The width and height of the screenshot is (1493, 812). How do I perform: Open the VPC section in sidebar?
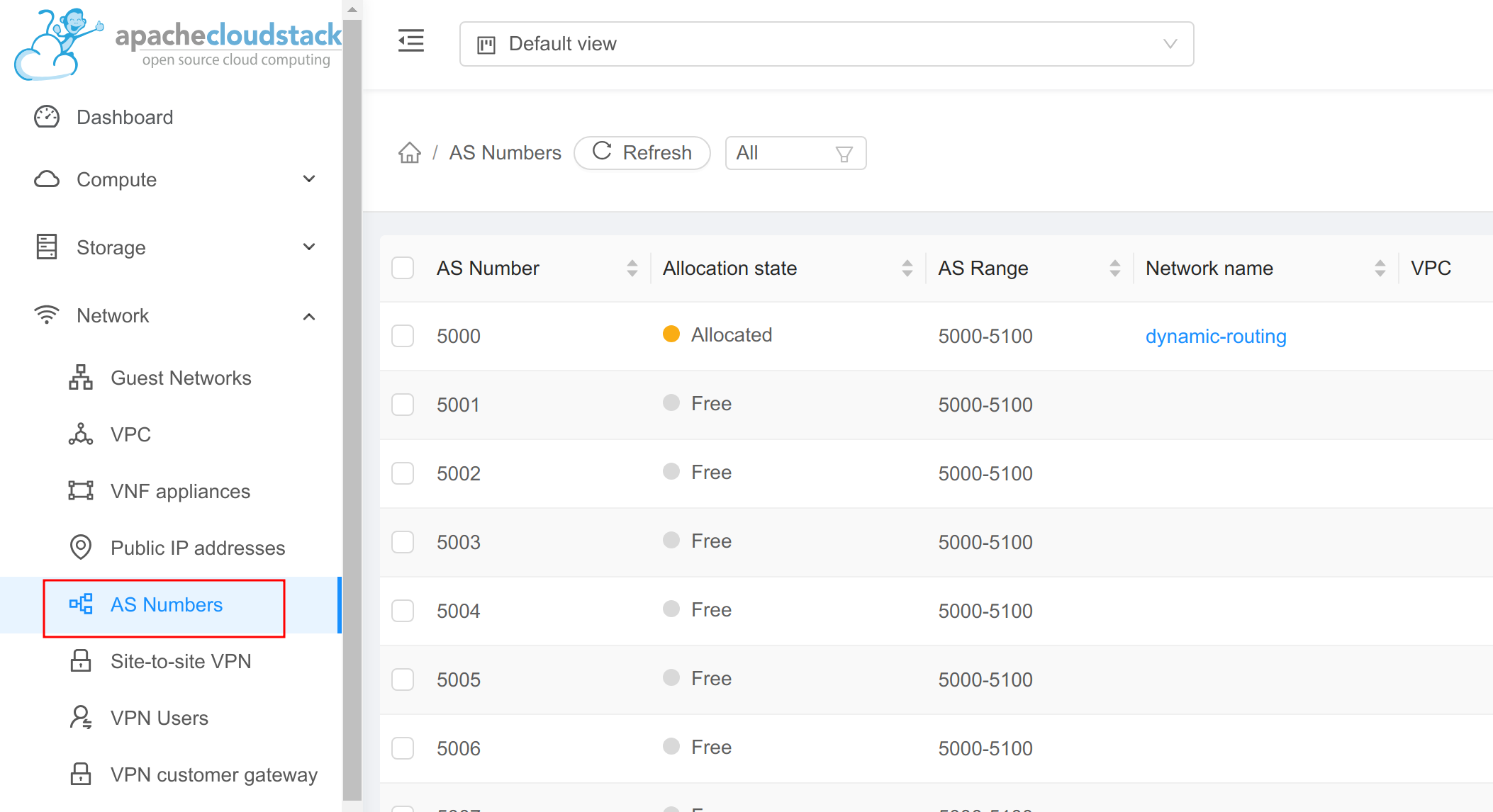point(130,434)
